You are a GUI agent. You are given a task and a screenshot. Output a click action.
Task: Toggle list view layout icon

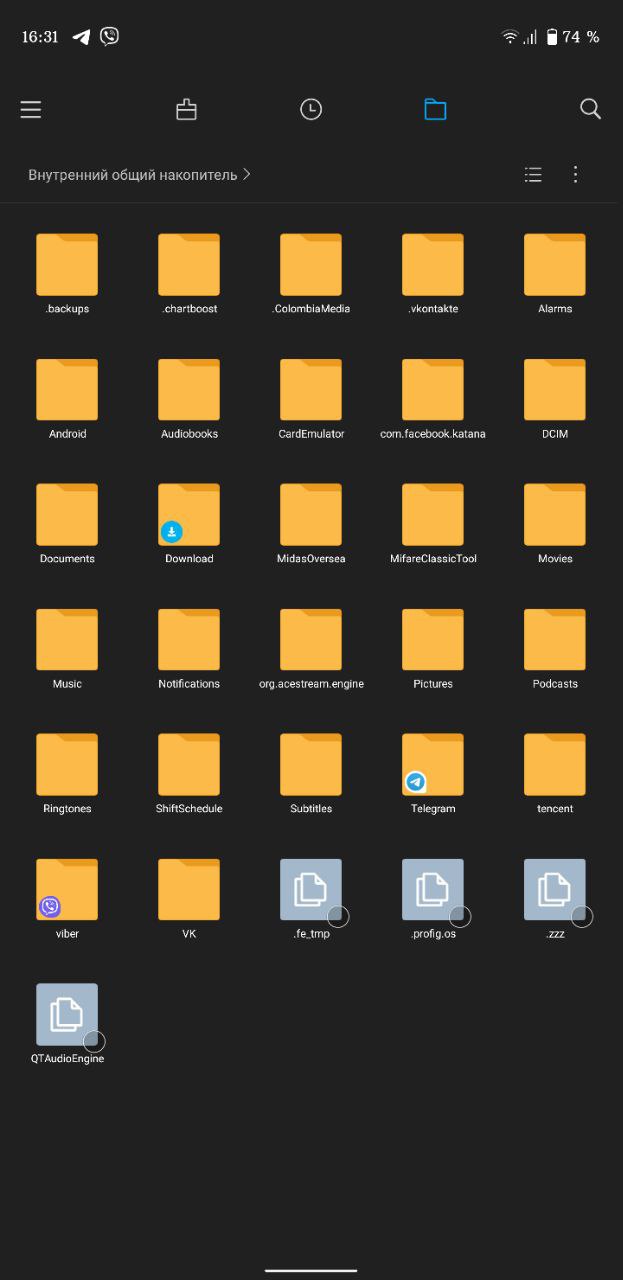click(x=533, y=175)
